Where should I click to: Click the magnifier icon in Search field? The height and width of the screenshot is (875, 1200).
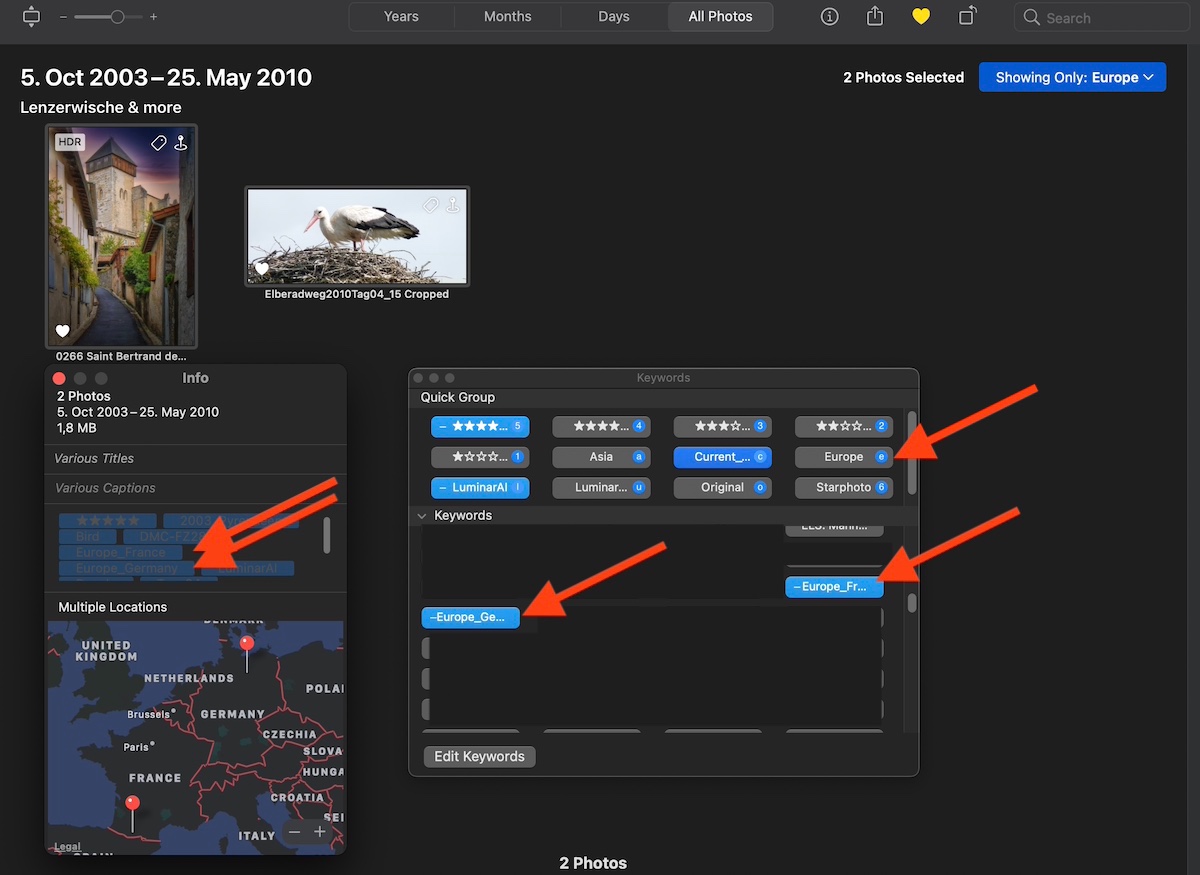(1032, 18)
